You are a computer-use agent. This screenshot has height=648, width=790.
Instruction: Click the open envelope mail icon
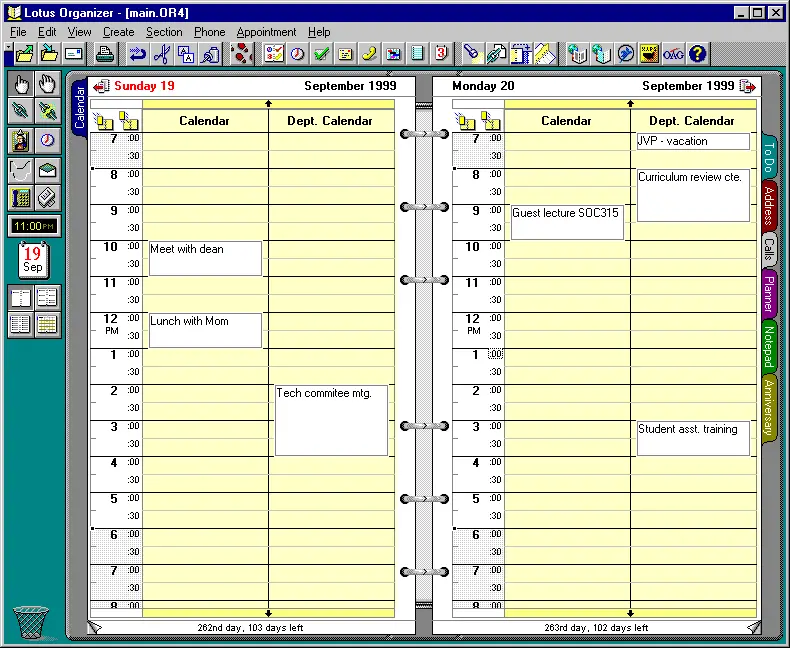(x=47, y=171)
